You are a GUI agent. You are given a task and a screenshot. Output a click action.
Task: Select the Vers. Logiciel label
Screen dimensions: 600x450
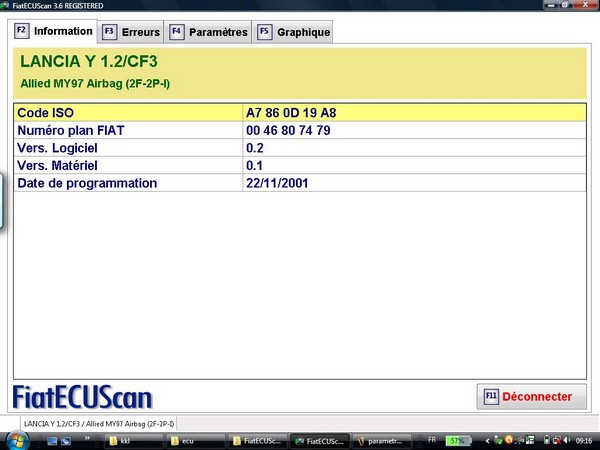(57, 148)
